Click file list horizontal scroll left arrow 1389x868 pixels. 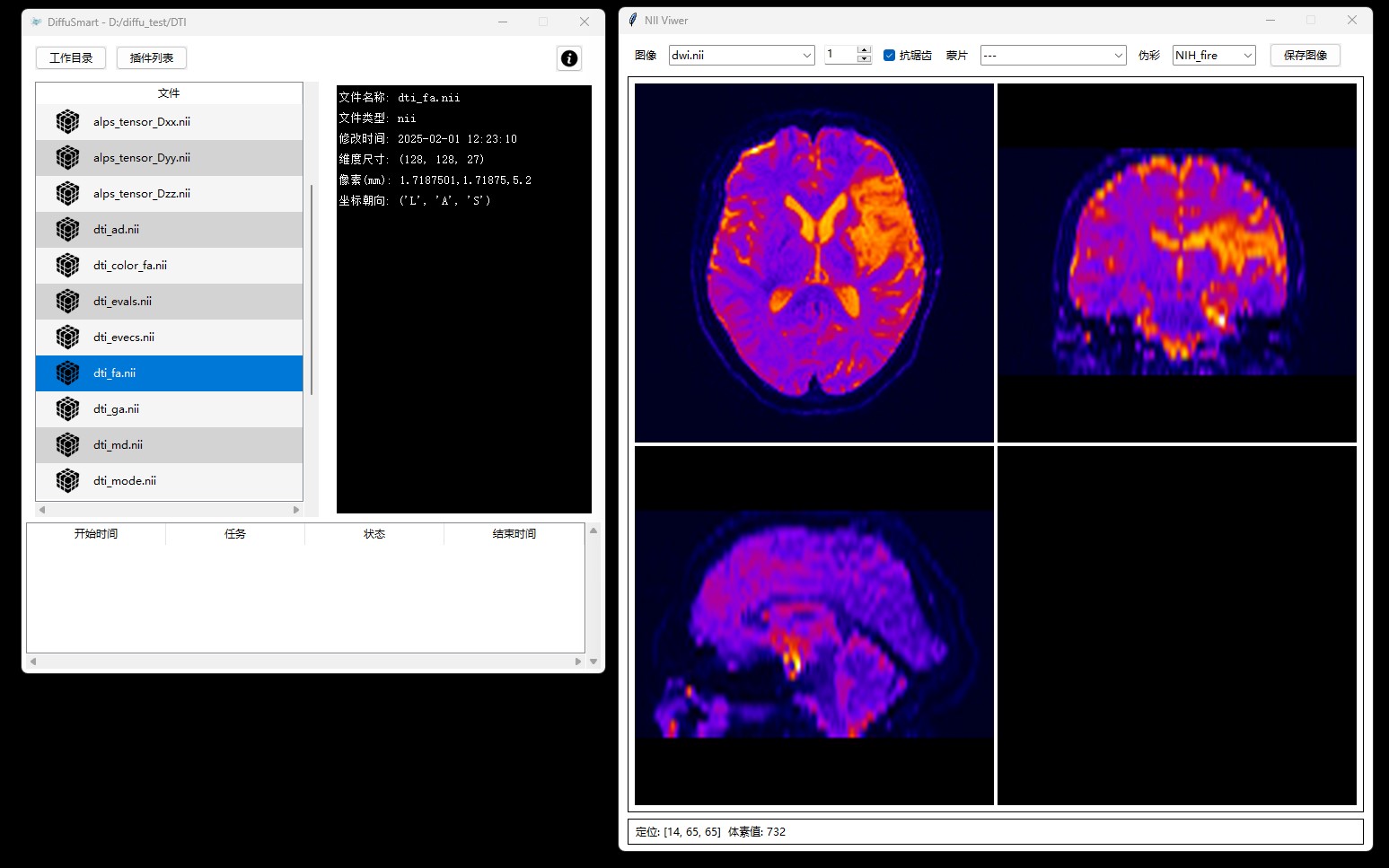click(x=42, y=510)
